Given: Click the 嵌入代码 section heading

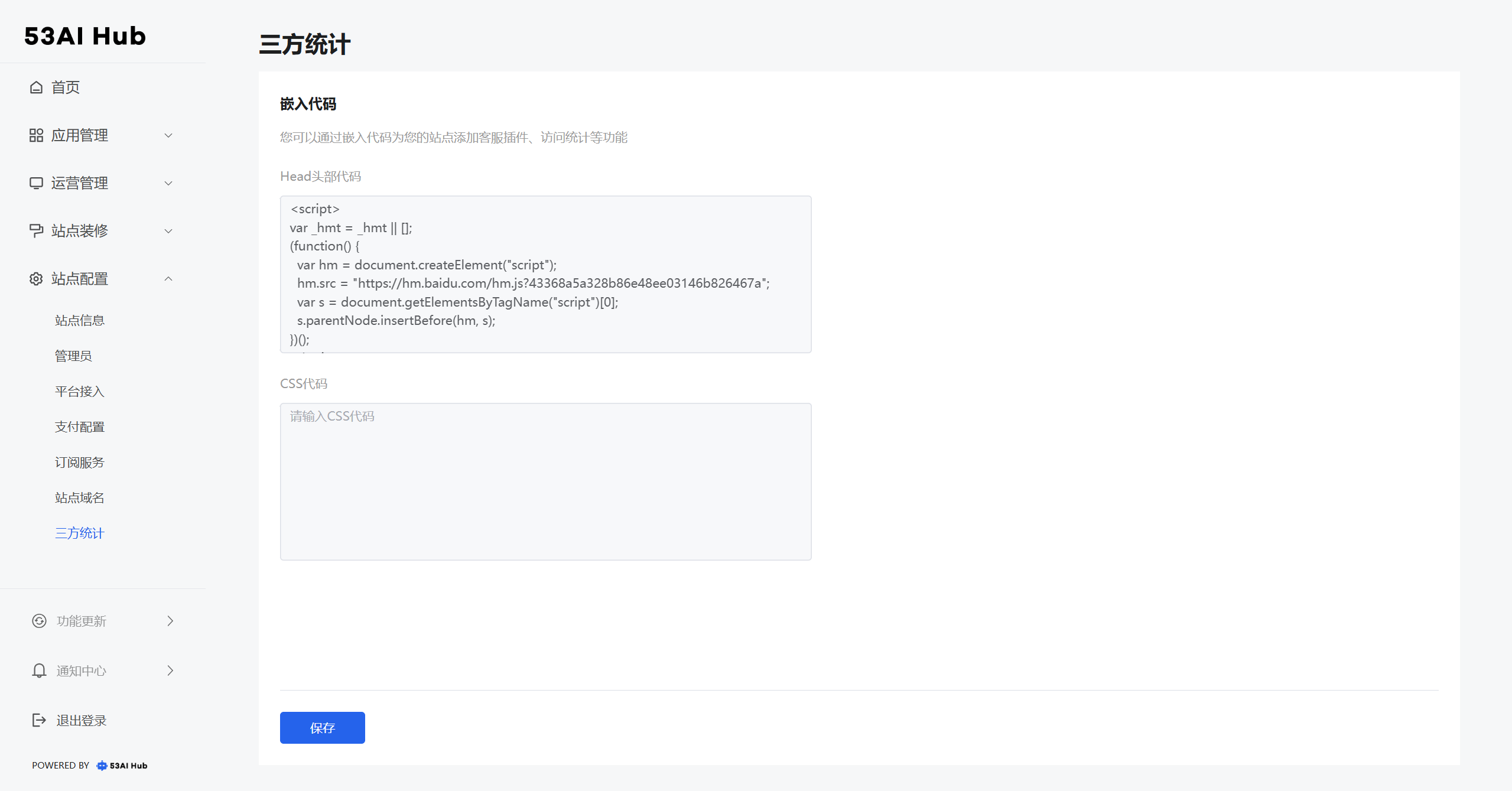Looking at the screenshot, I should (308, 104).
